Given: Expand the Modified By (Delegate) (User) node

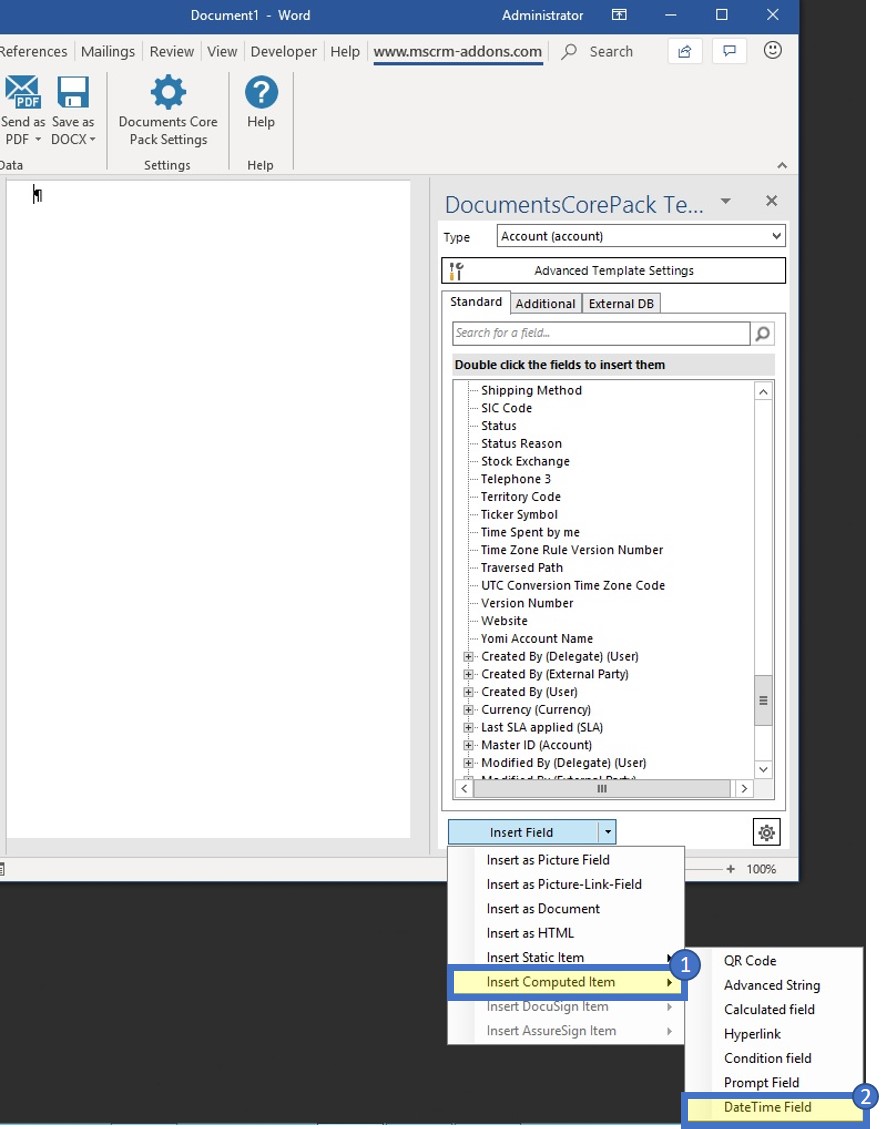Looking at the screenshot, I should point(469,763).
